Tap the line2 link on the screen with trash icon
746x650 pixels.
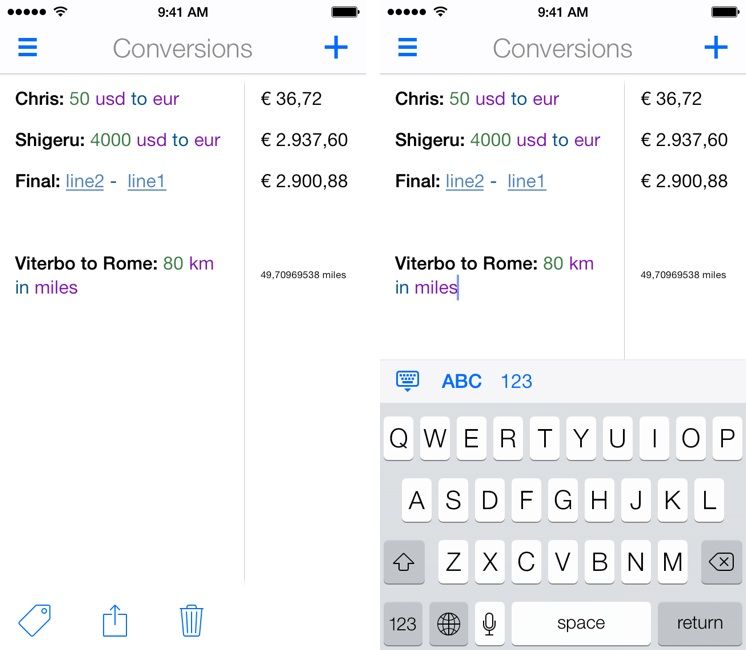click(85, 181)
